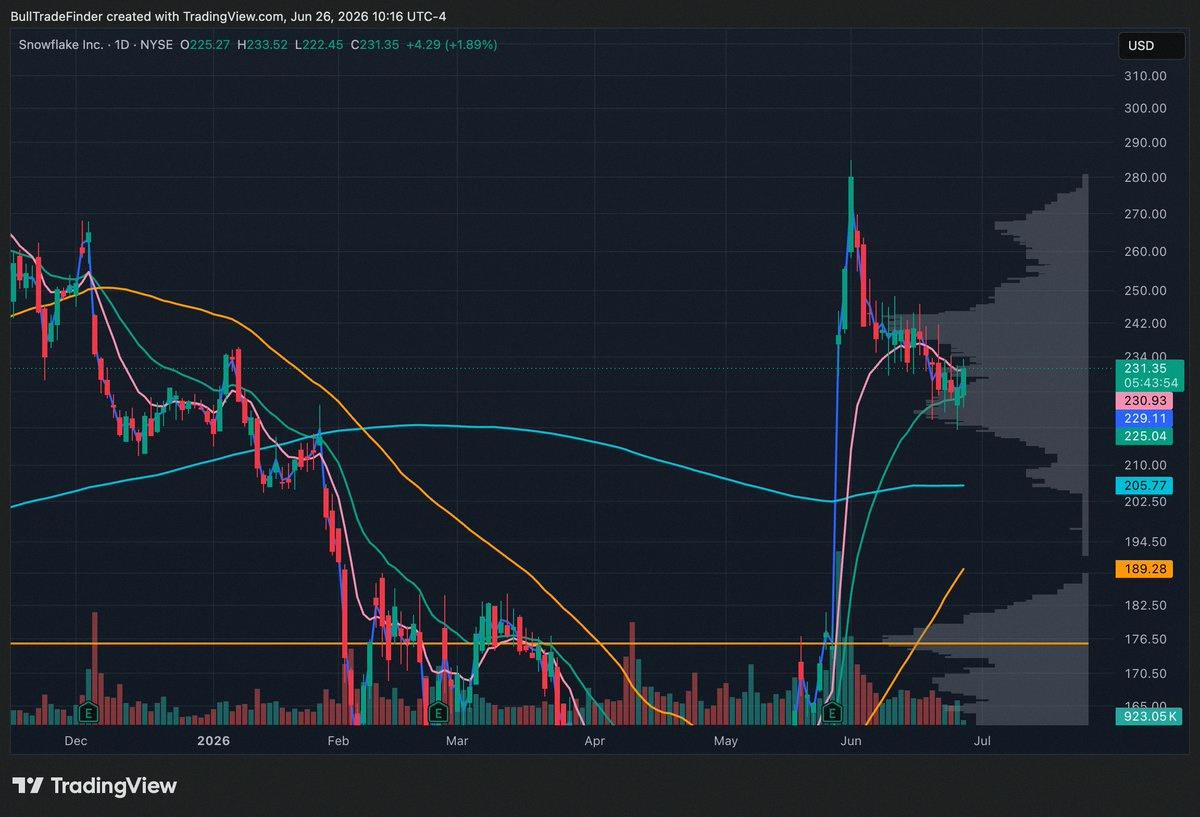Click the 300.00 price axis label
This screenshot has height=817, width=1200.
(x=1144, y=108)
